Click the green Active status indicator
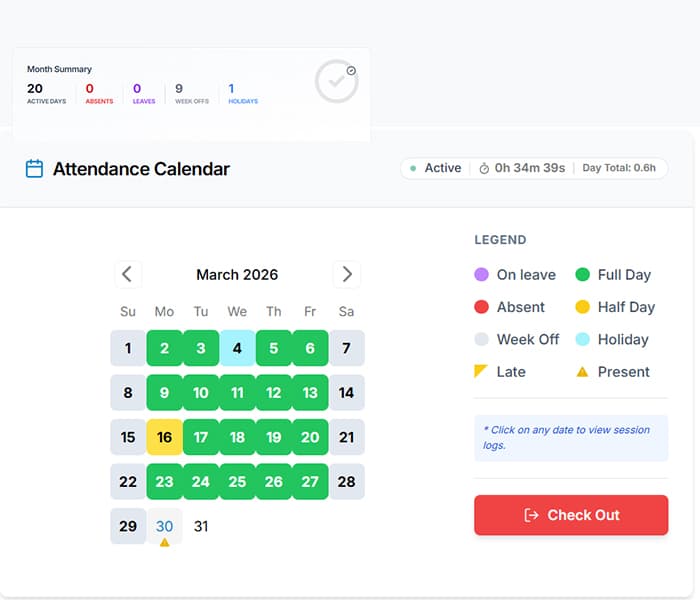The width and height of the screenshot is (700, 600). [x=413, y=168]
